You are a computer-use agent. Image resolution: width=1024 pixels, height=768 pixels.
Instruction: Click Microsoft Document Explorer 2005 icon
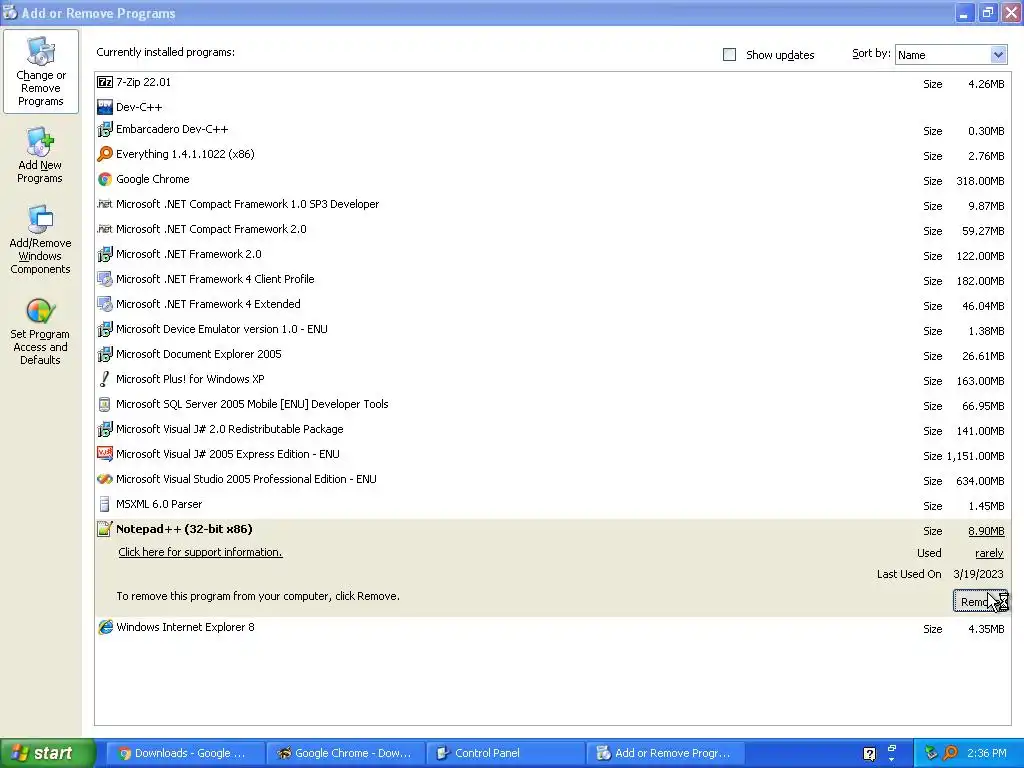pos(104,354)
